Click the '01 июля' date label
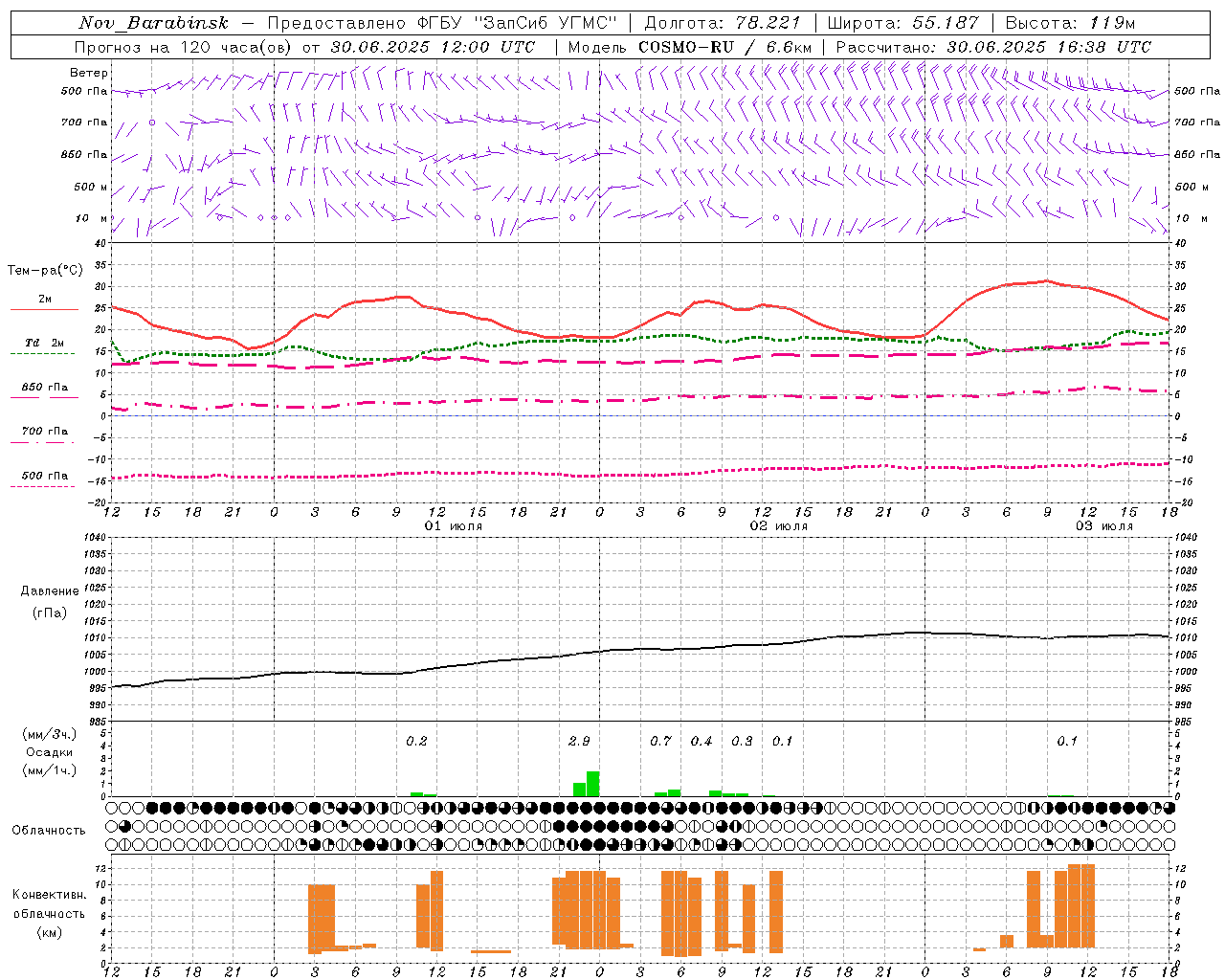This screenshot has width=1225, height=980. coord(454,526)
